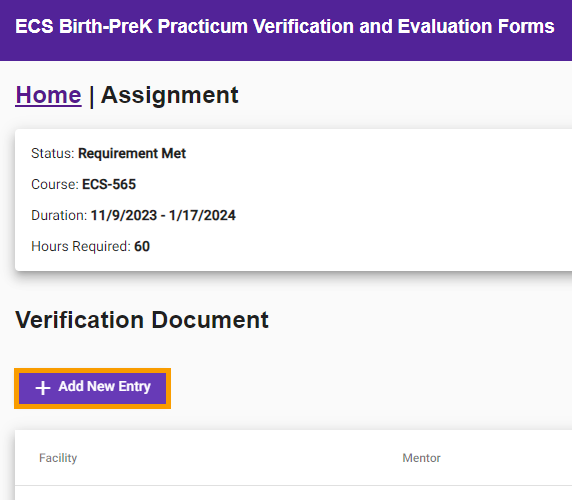
Task: Click the breadcrumb separator bar after Home
Action: [91, 97]
